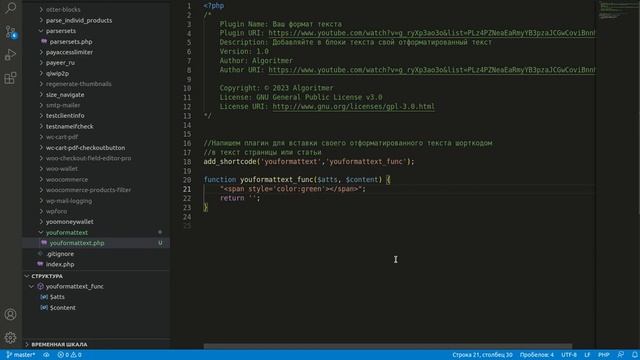Open the Accounts menu icon
The width and height of the screenshot is (640, 360).
click(10, 314)
